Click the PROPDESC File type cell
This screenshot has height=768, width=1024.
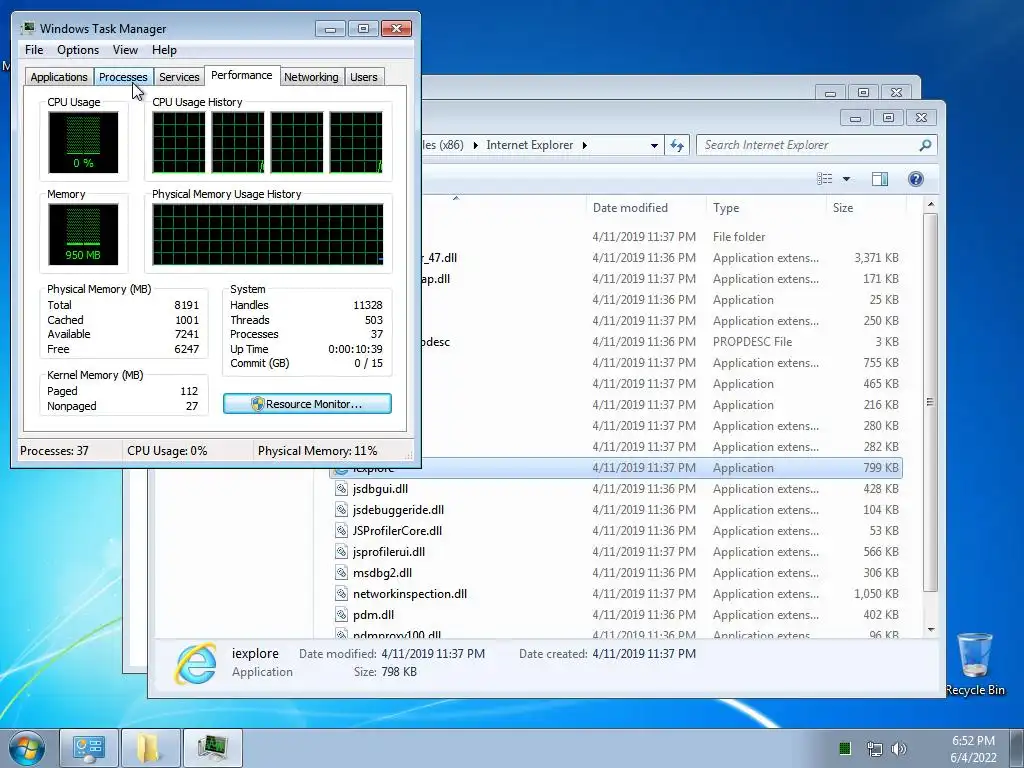click(752, 342)
